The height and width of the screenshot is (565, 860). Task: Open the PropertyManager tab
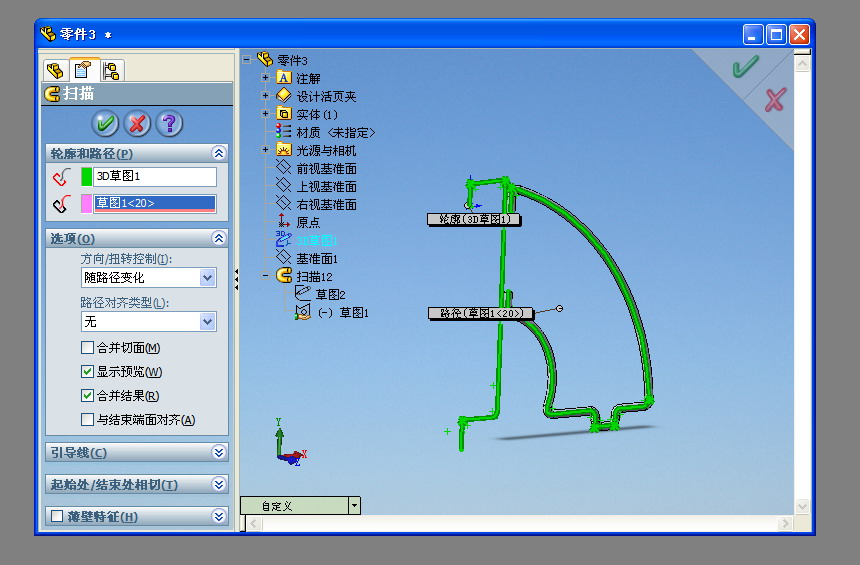point(83,70)
